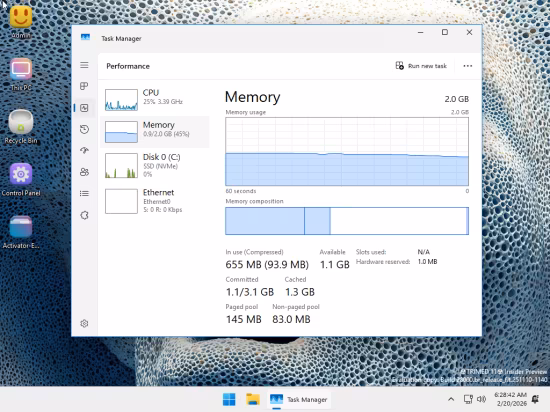Close the Task Manager window
This screenshot has height=412, width=550.
(x=469, y=32)
